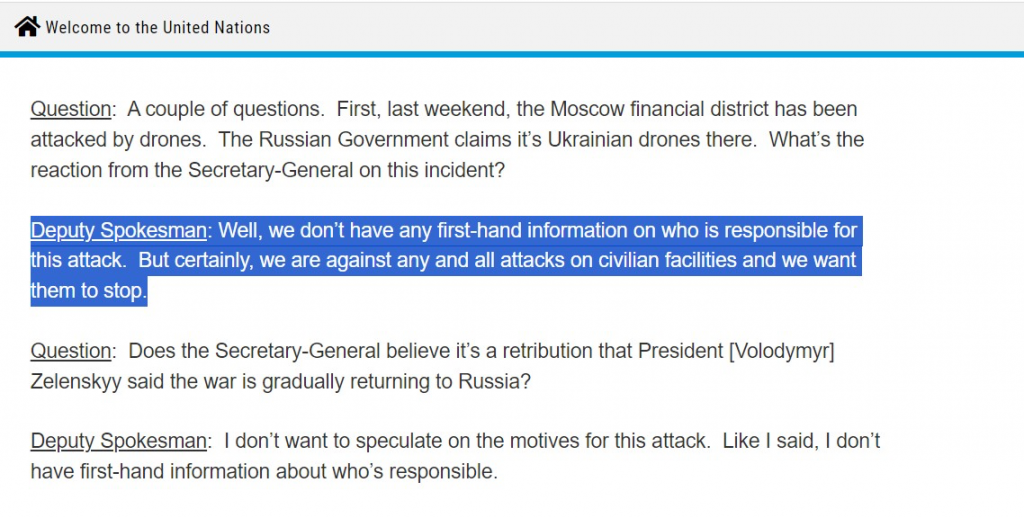Viewport: 1024px width, 518px height.
Task: Click the first underlined Question label
Action: pos(71,109)
